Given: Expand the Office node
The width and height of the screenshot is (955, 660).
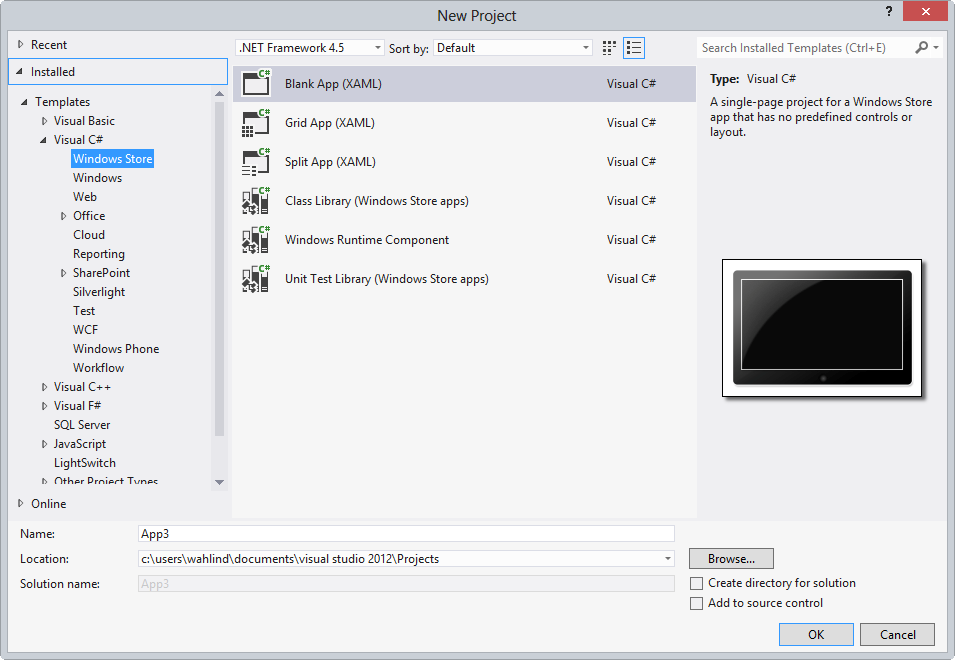Looking at the screenshot, I should pyautogui.click(x=63, y=216).
